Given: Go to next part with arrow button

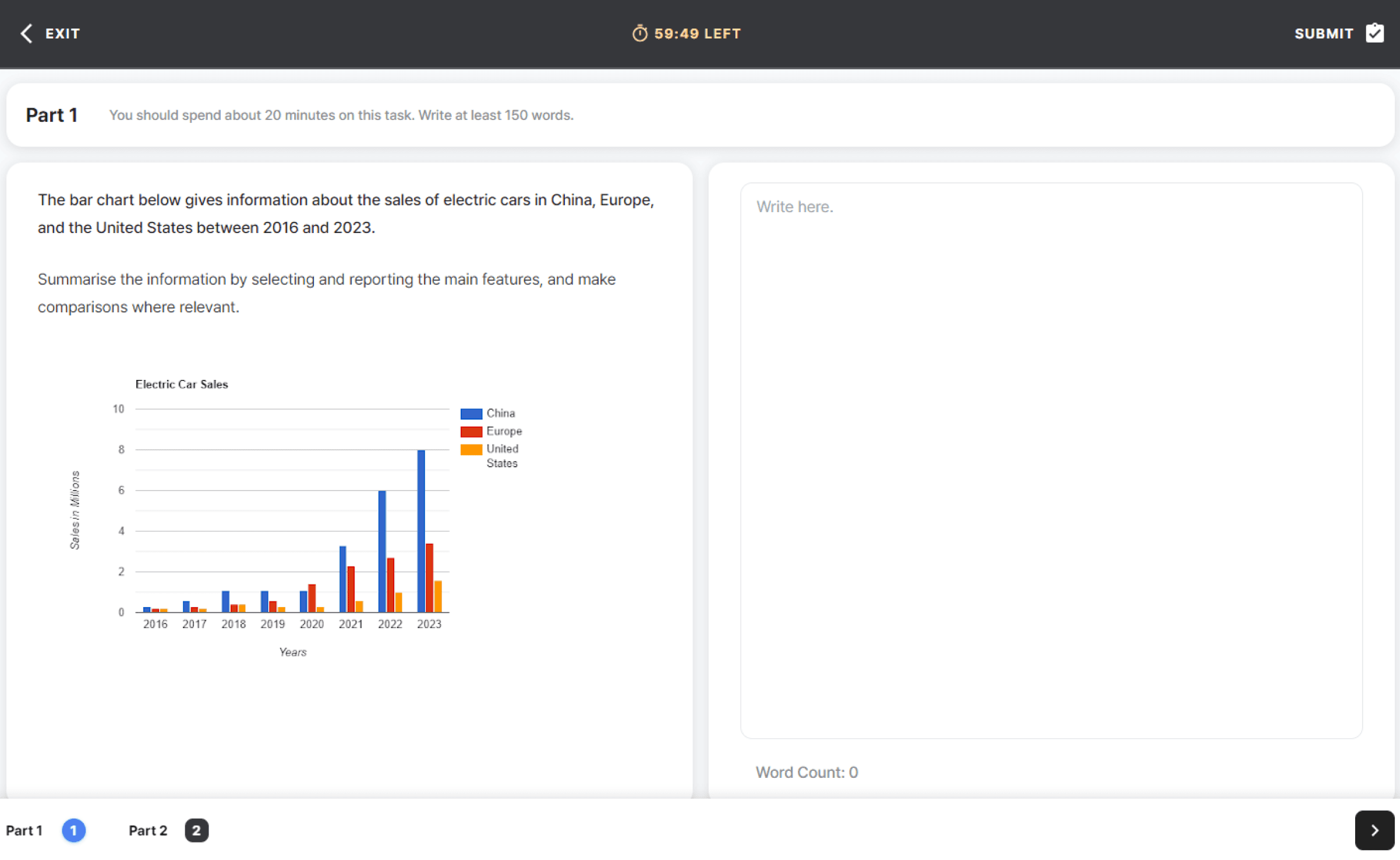Looking at the screenshot, I should [x=1374, y=830].
